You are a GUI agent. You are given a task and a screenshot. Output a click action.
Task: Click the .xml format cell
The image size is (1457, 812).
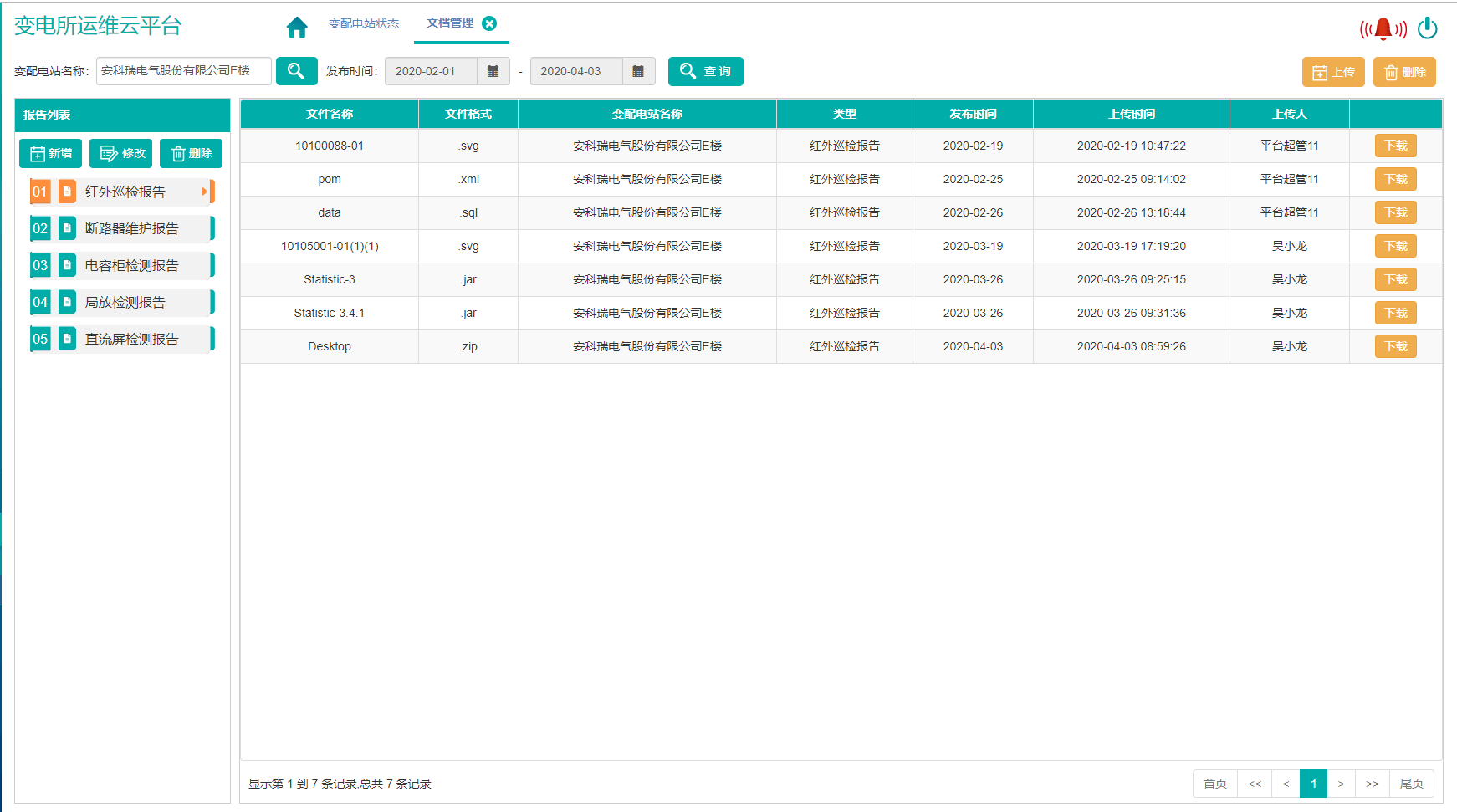468,179
